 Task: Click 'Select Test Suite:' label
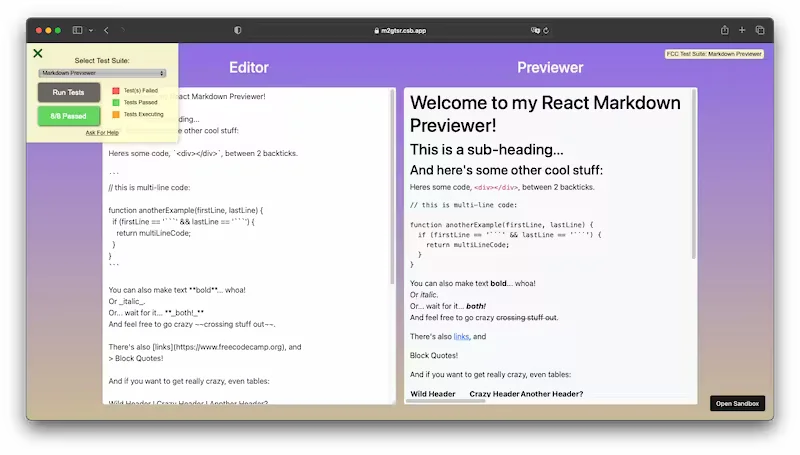tap(102, 60)
